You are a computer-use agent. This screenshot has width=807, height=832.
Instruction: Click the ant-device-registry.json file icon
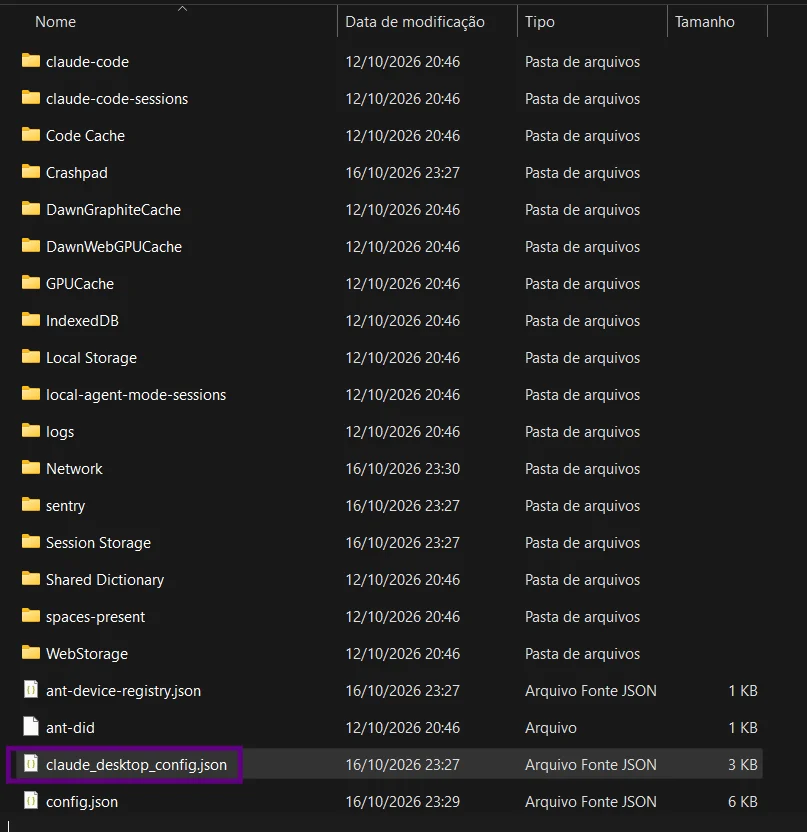point(31,690)
